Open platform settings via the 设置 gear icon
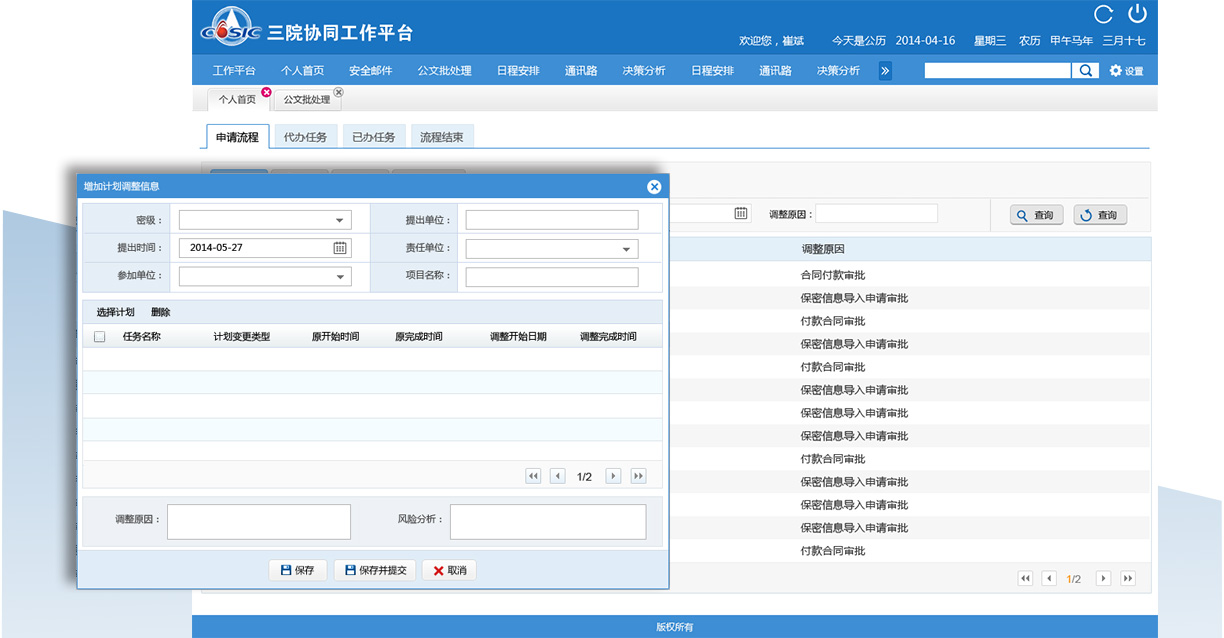 click(x=1117, y=70)
